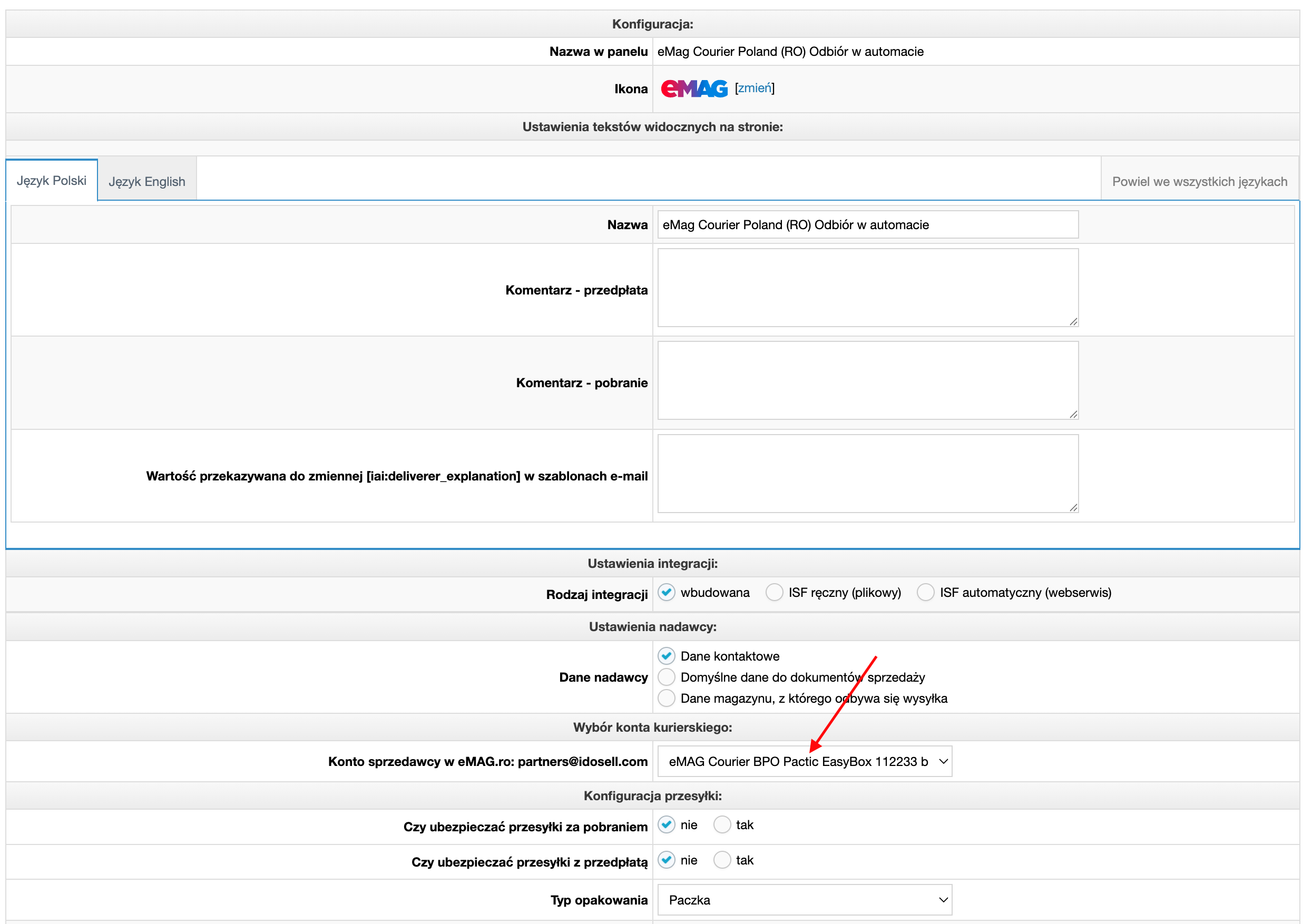This screenshot has width=1312, height=924.
Task: Click the Komentarz - pobranie text area
Action: pos(867,380)
